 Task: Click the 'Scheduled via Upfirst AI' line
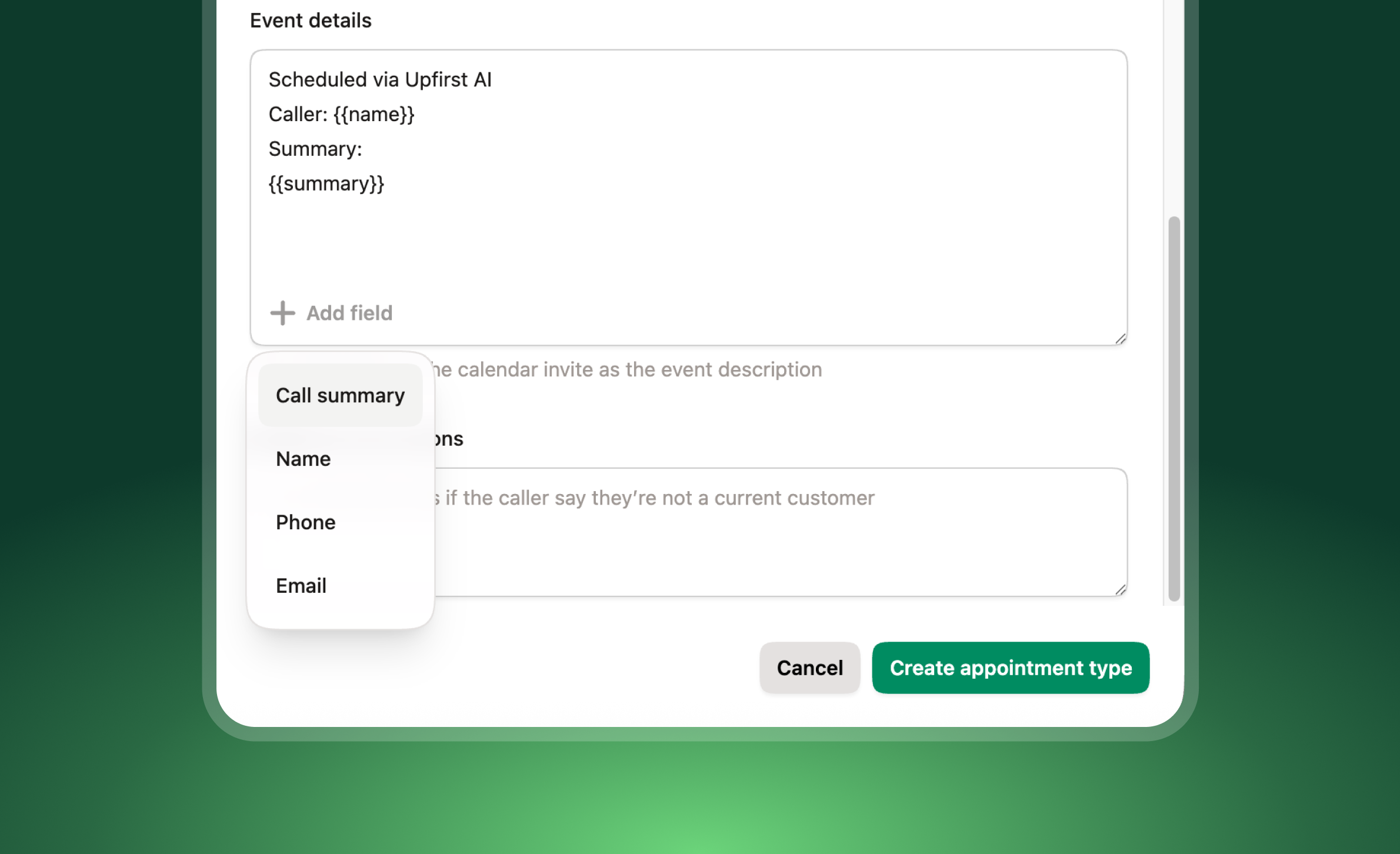point(380,79)
